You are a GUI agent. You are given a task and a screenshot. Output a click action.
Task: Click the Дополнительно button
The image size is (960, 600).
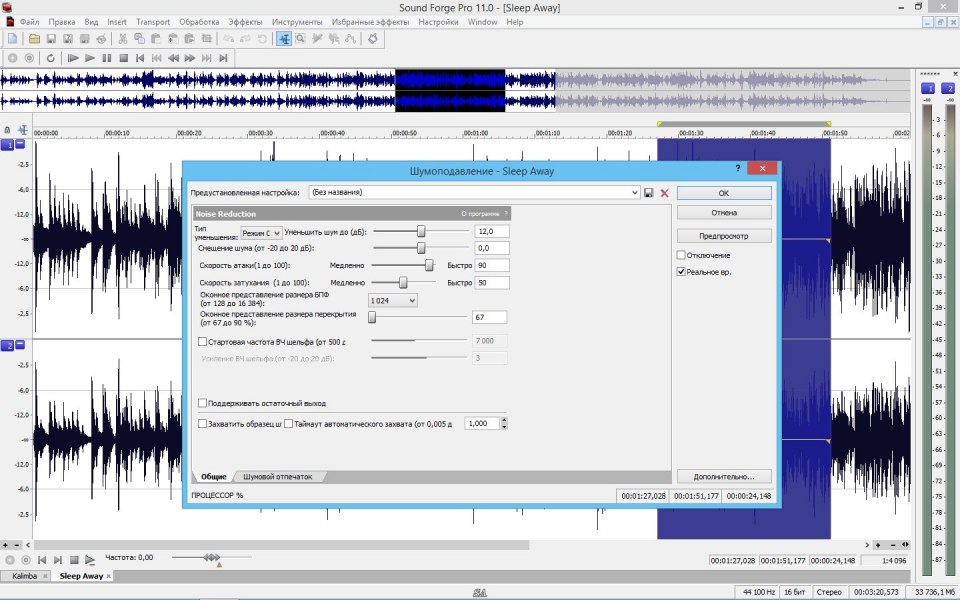tap(722, 475)
